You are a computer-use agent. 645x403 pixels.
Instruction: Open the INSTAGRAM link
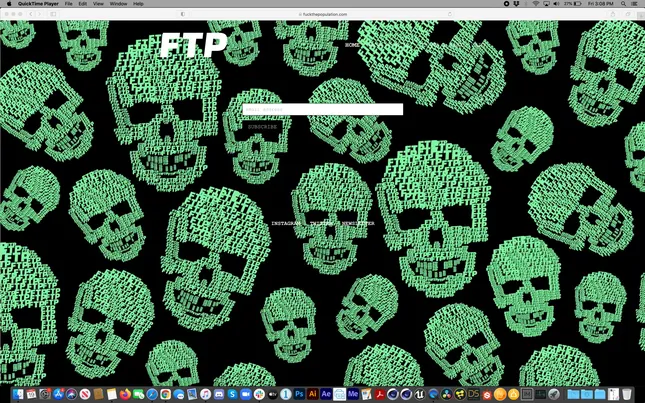[286, 223]
